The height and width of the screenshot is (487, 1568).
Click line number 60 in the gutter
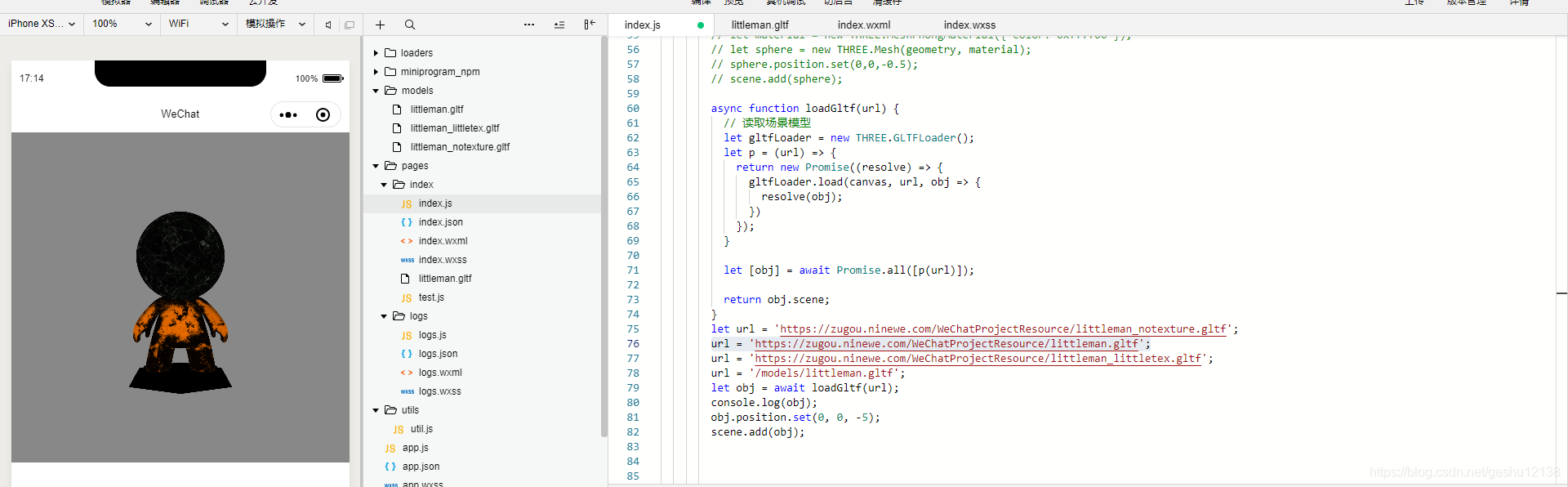pyautogui.click(x=633, y=109)
